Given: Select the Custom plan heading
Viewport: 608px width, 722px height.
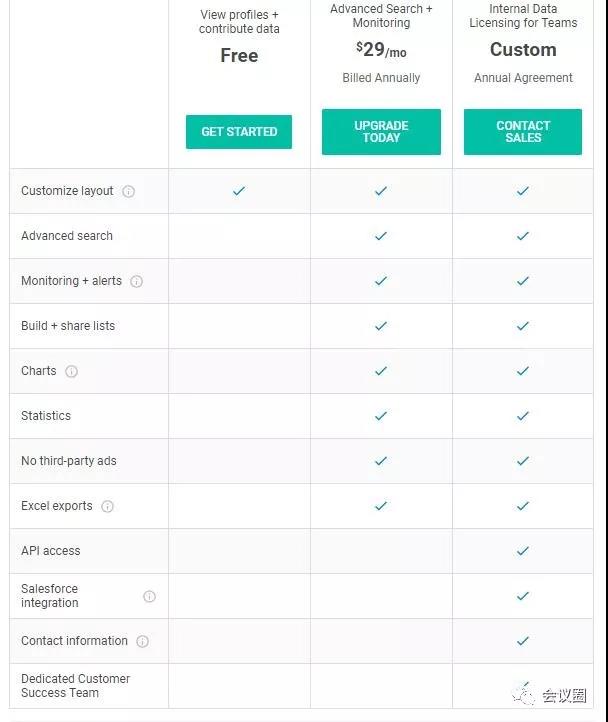Looking at the screenshot, I should click(x=523, y=50).
